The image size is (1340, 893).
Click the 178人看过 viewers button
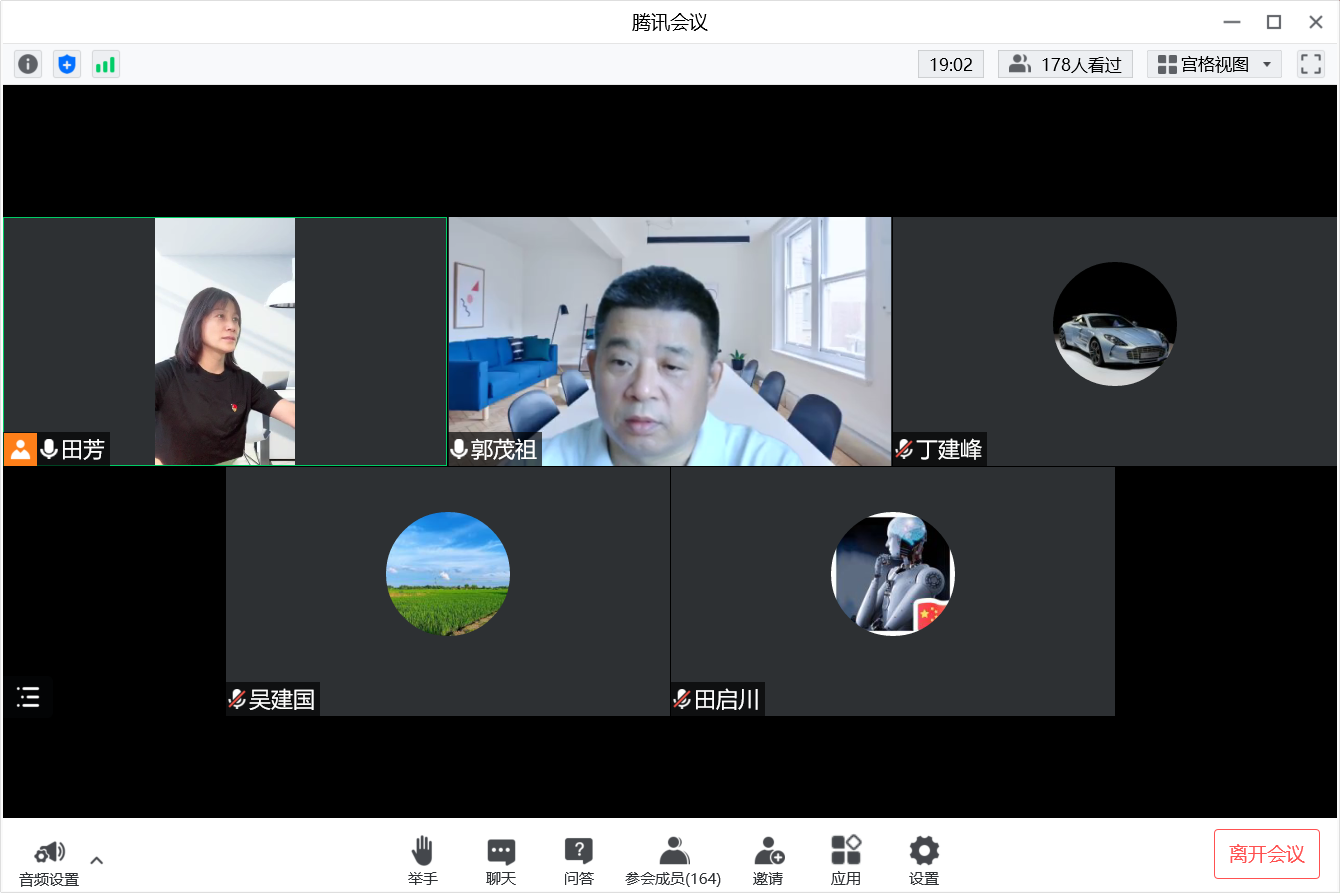[1065, 64]
